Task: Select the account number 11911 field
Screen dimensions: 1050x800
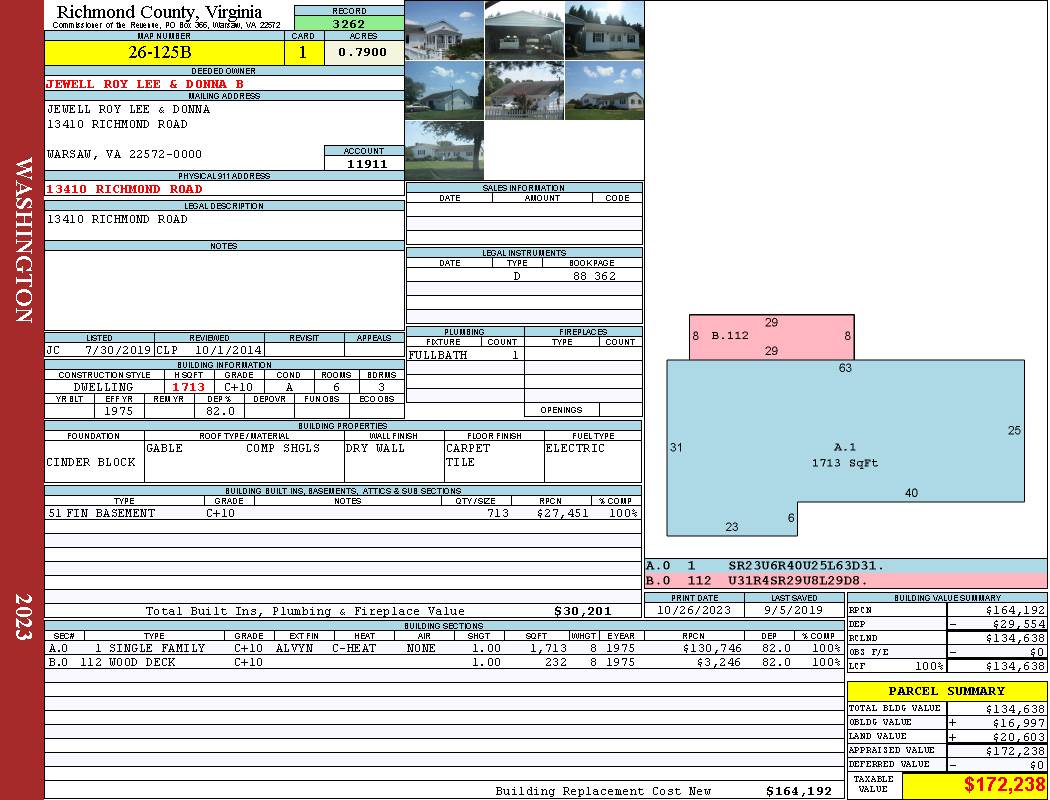Action: coord(364,163)
